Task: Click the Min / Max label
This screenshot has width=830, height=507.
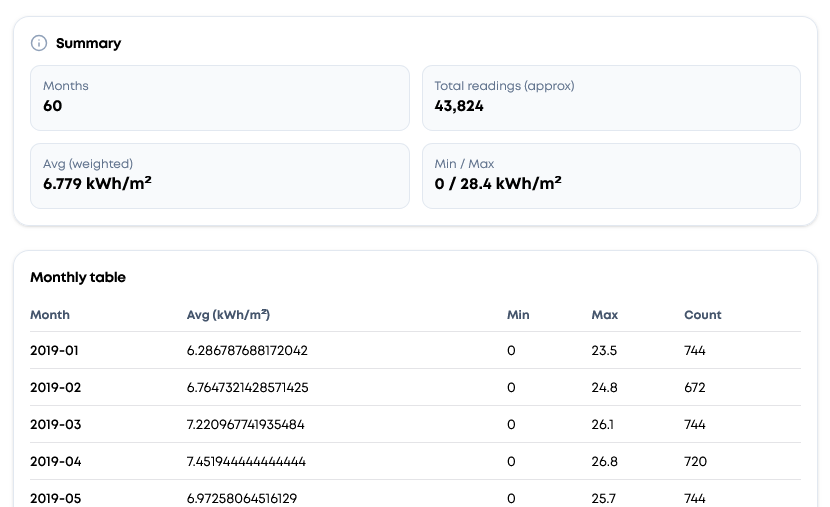Action: (x=464, y=164)
